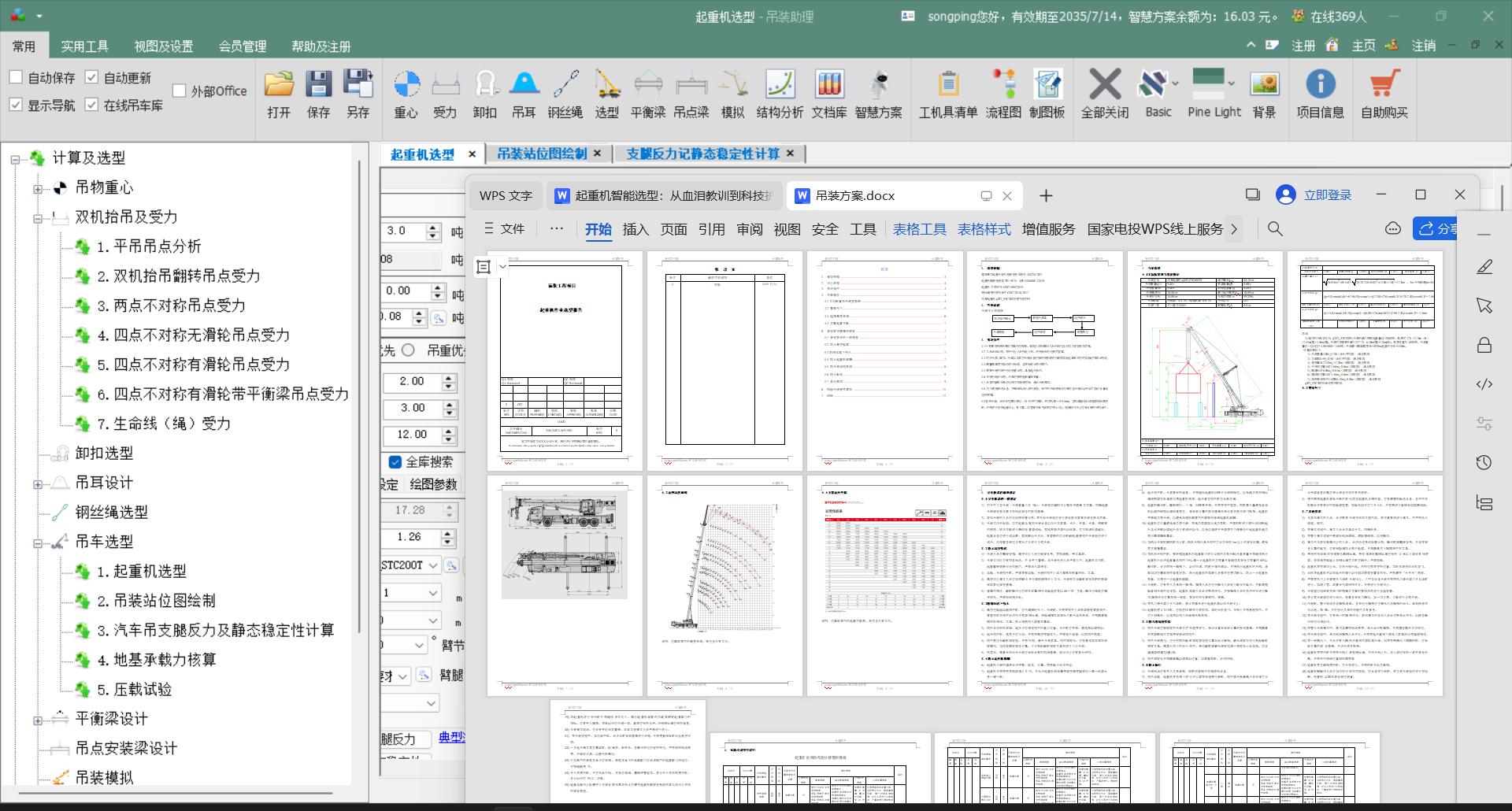Click the WPS sidebar lock icon
Screen dimensions: 1512x811
[x=1484, y=345]
